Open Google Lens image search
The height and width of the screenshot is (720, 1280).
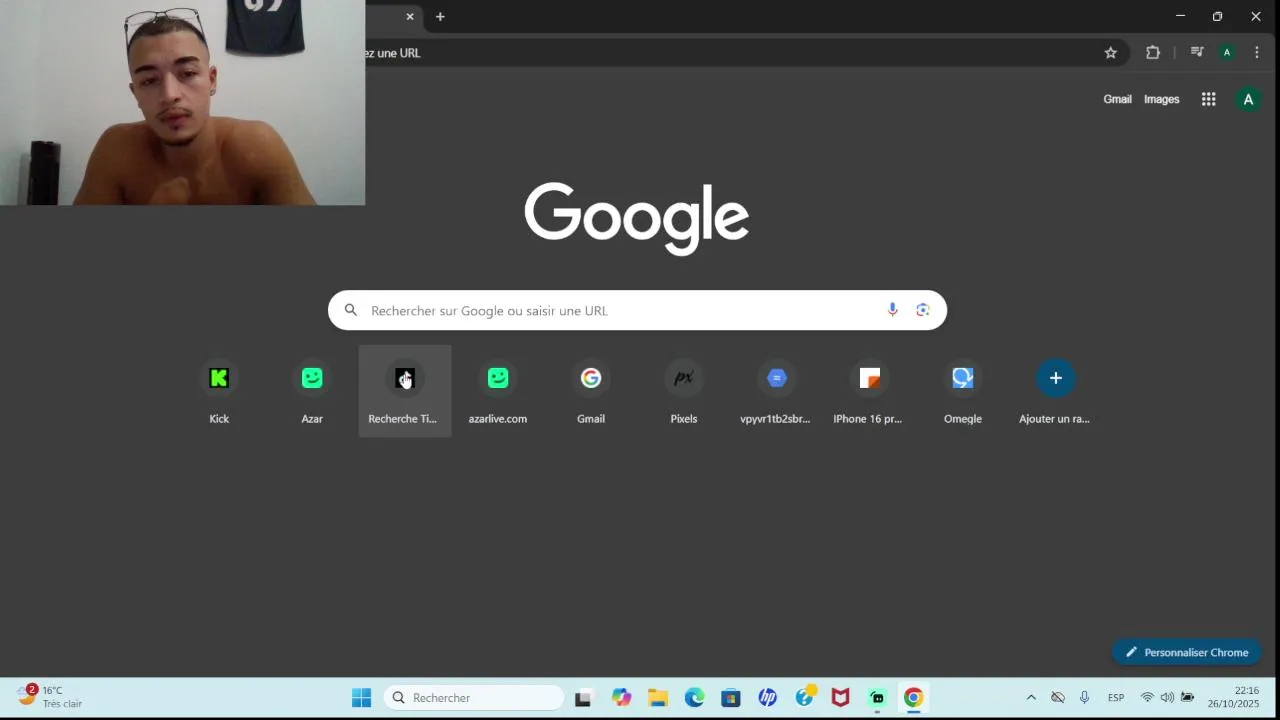[923, 310]
